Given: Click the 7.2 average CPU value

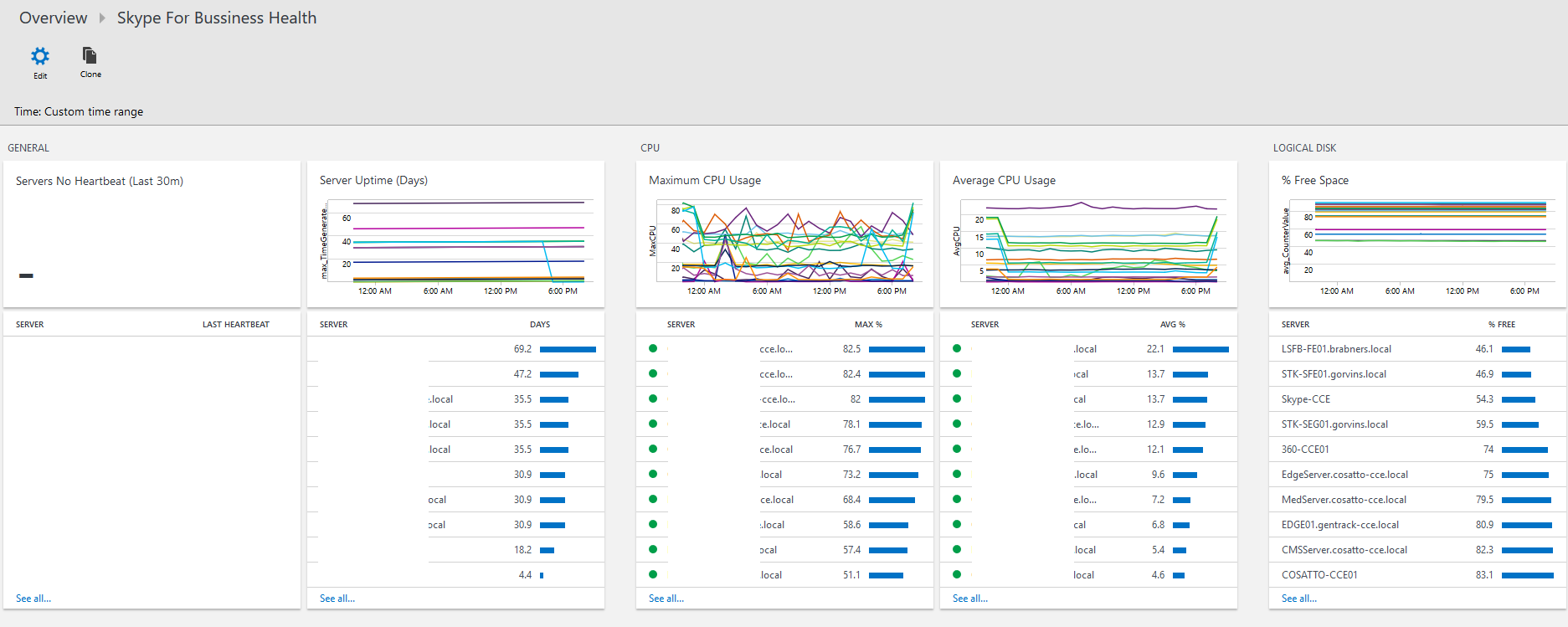Looking at the screenshot, I should (1158, 500).
